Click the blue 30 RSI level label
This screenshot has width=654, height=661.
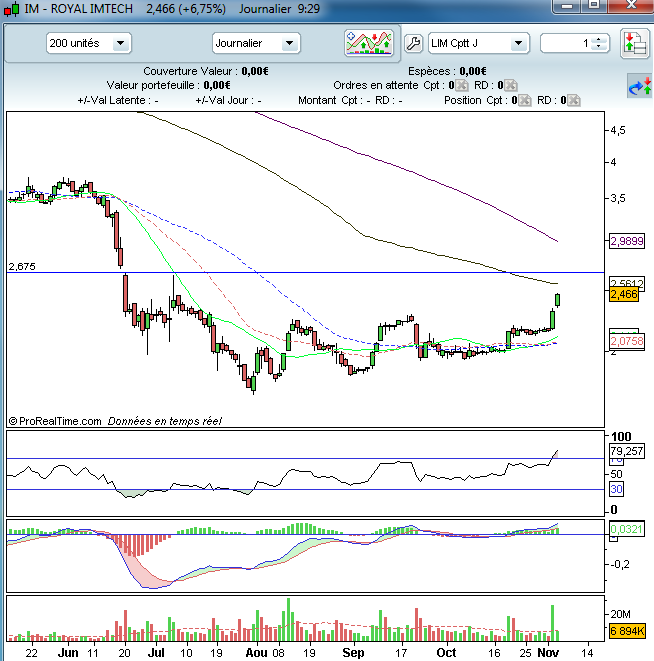point(616,489)
